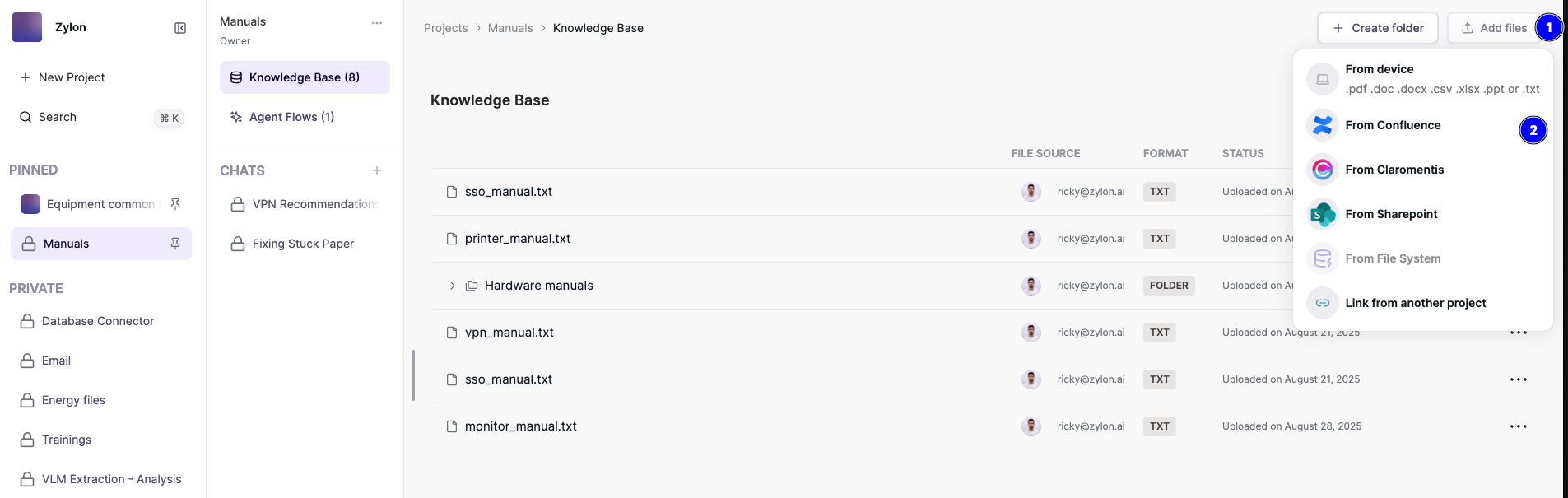This screenshot has width=1568, height=498.
Task: Click the Zylon workspace logo
Action: click(27, 27)
